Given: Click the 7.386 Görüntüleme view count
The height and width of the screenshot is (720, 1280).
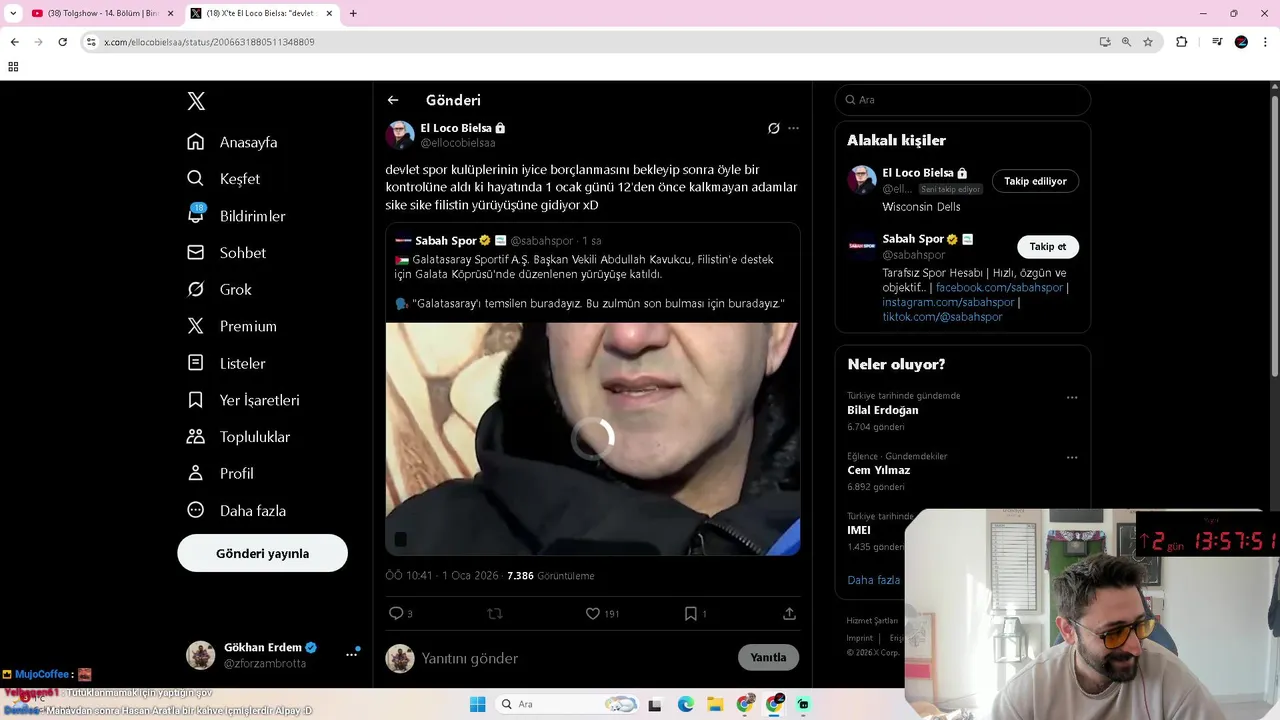Looking at the screenshot, I should click(550, 576).
